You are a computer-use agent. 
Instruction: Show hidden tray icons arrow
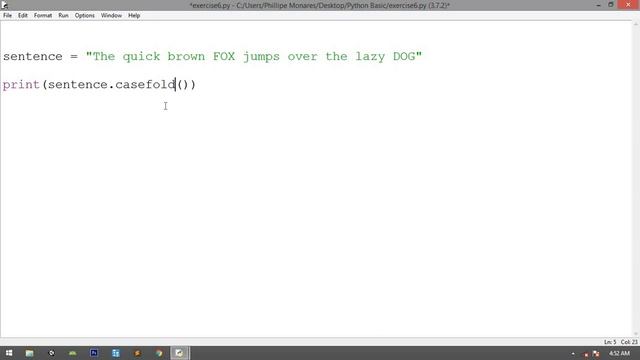573,353
